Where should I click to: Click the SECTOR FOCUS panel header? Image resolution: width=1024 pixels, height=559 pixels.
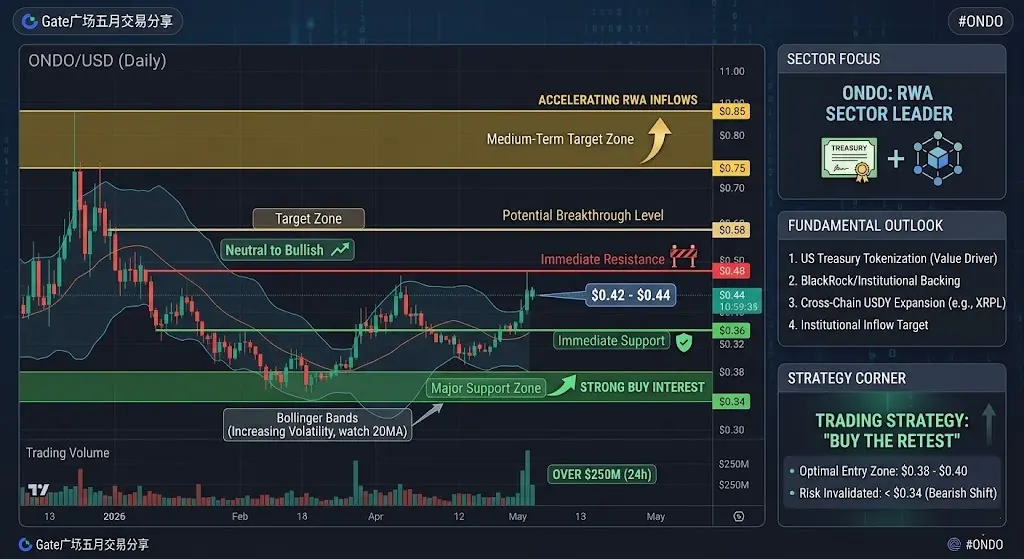point(891,59)
